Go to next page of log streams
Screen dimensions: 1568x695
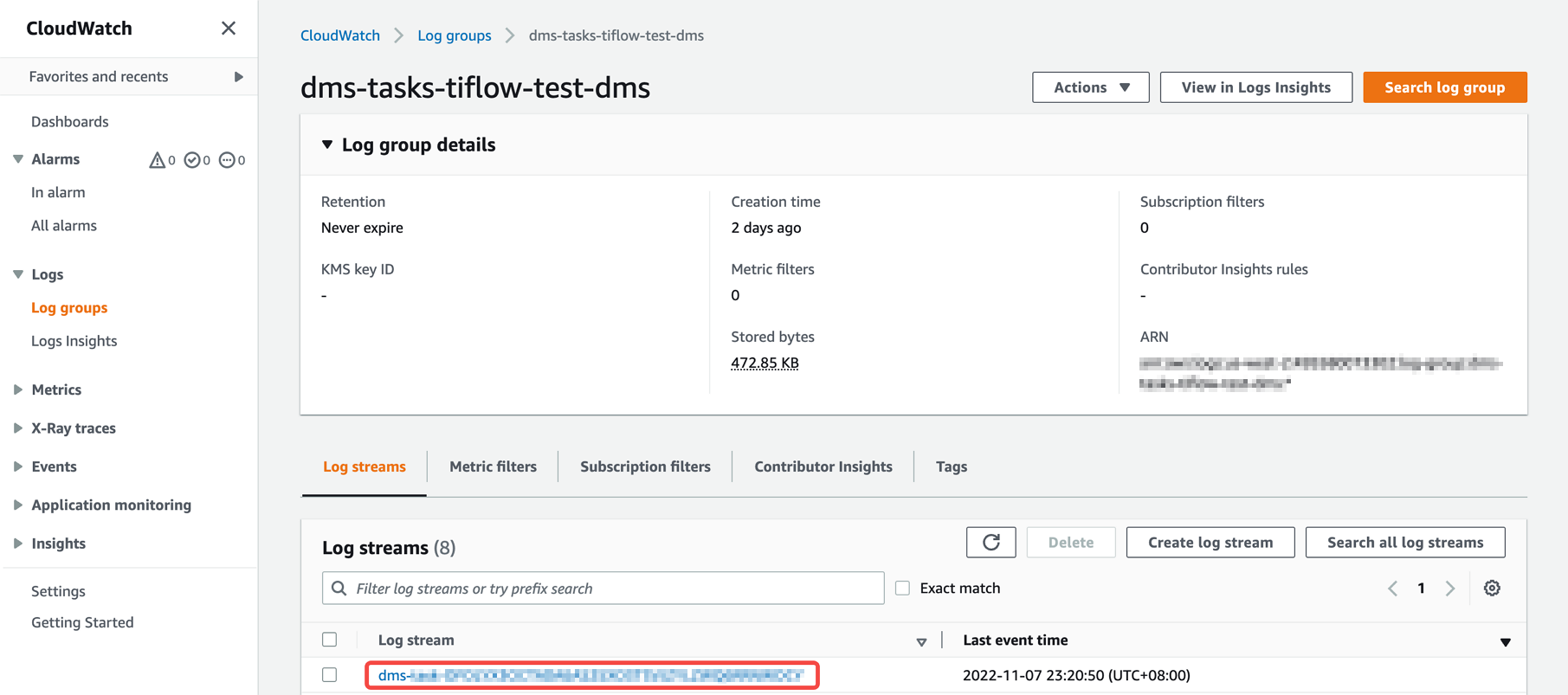point(1450,589)
